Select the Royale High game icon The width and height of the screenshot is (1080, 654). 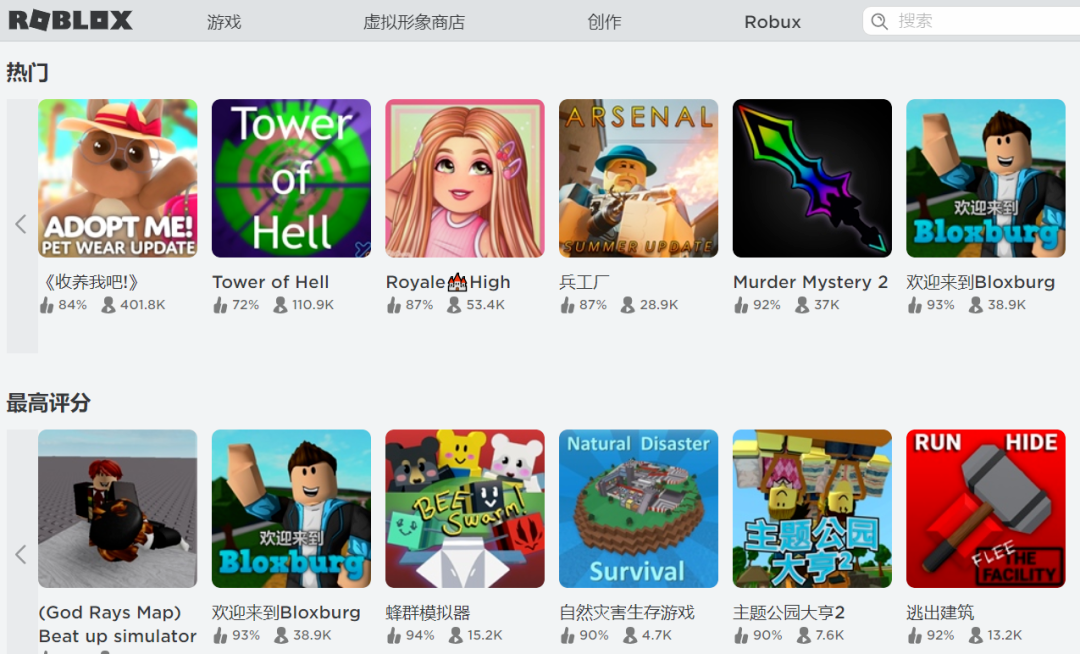465,178
